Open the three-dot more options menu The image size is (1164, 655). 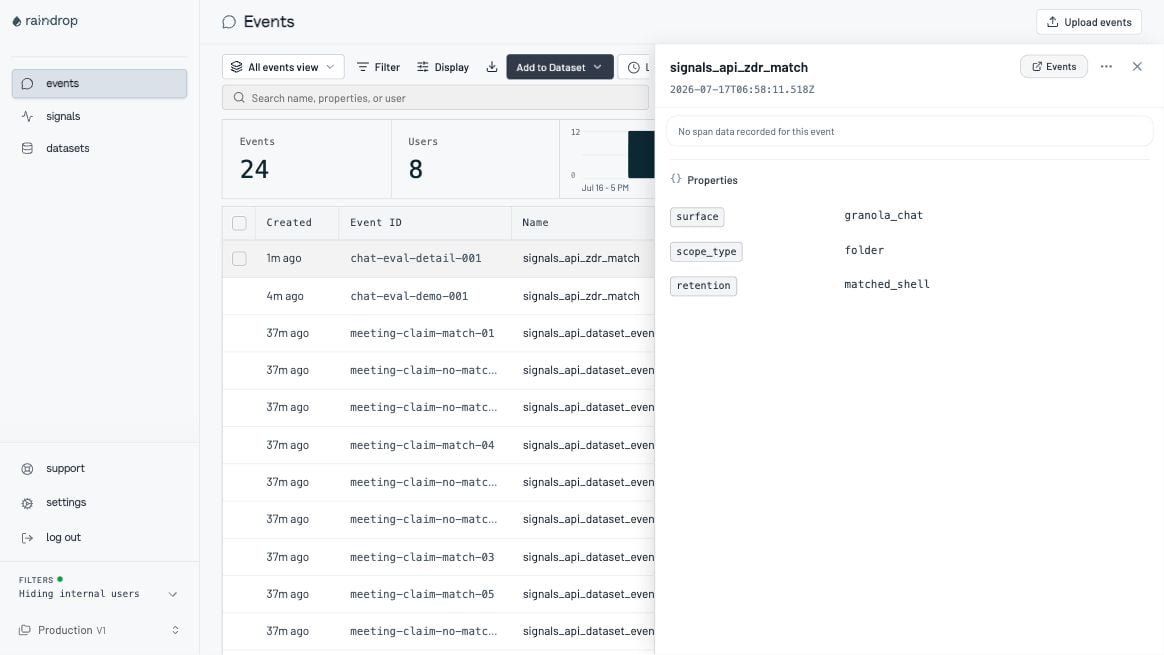tap(1106, 66)
